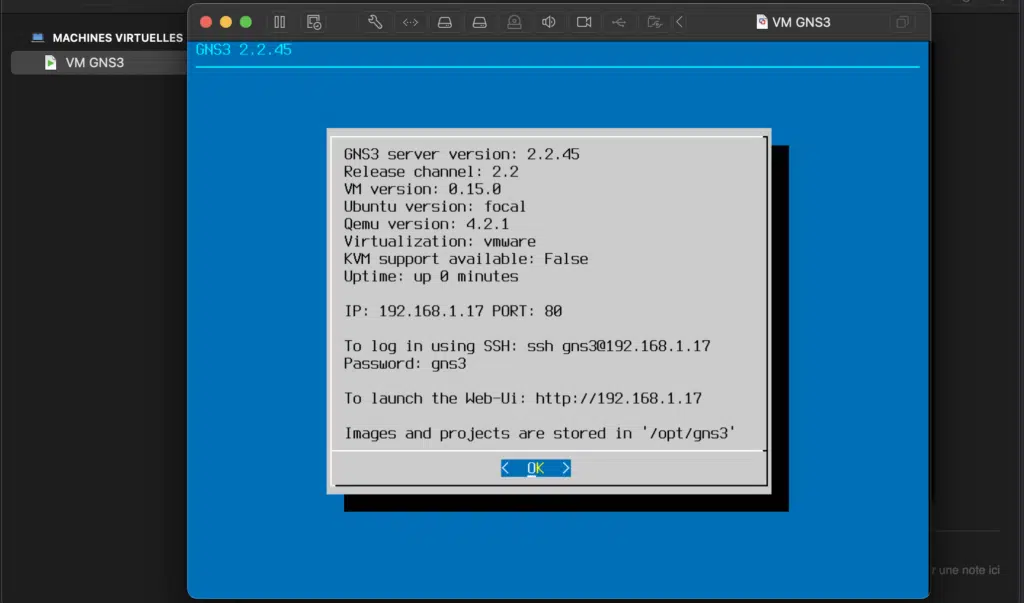
Task: Click the 'Password: gns3' line
Action: coord(405,364)
